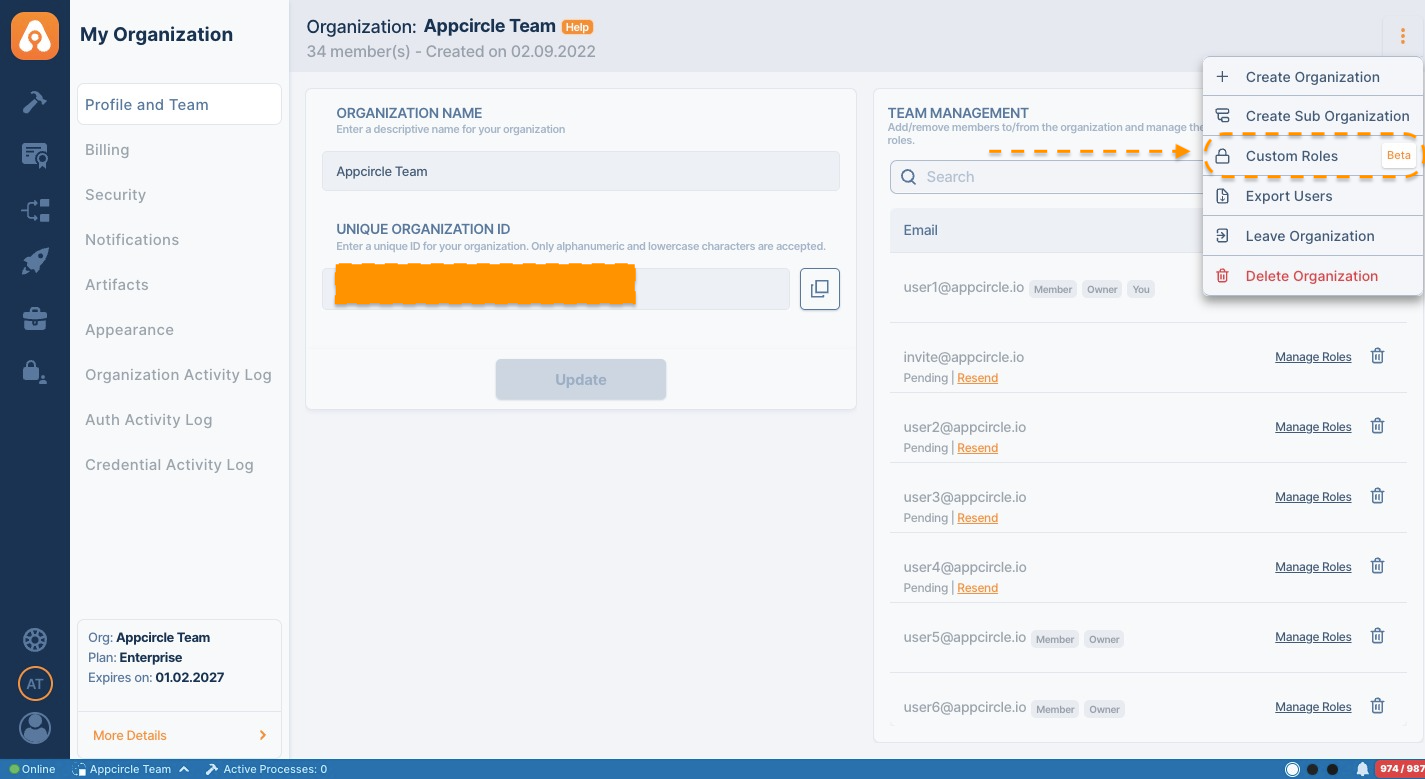Click the Active Processes status entry

[x=267, y=769]
